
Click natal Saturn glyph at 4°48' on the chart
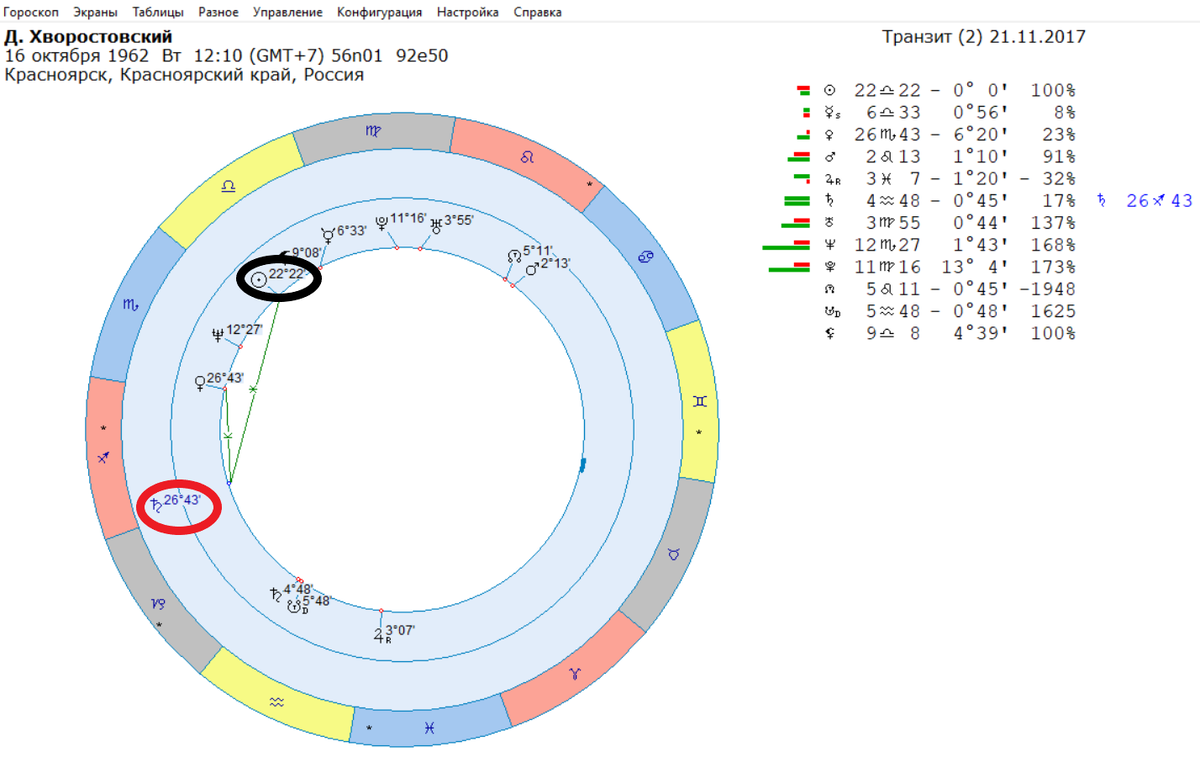[275, 593]
